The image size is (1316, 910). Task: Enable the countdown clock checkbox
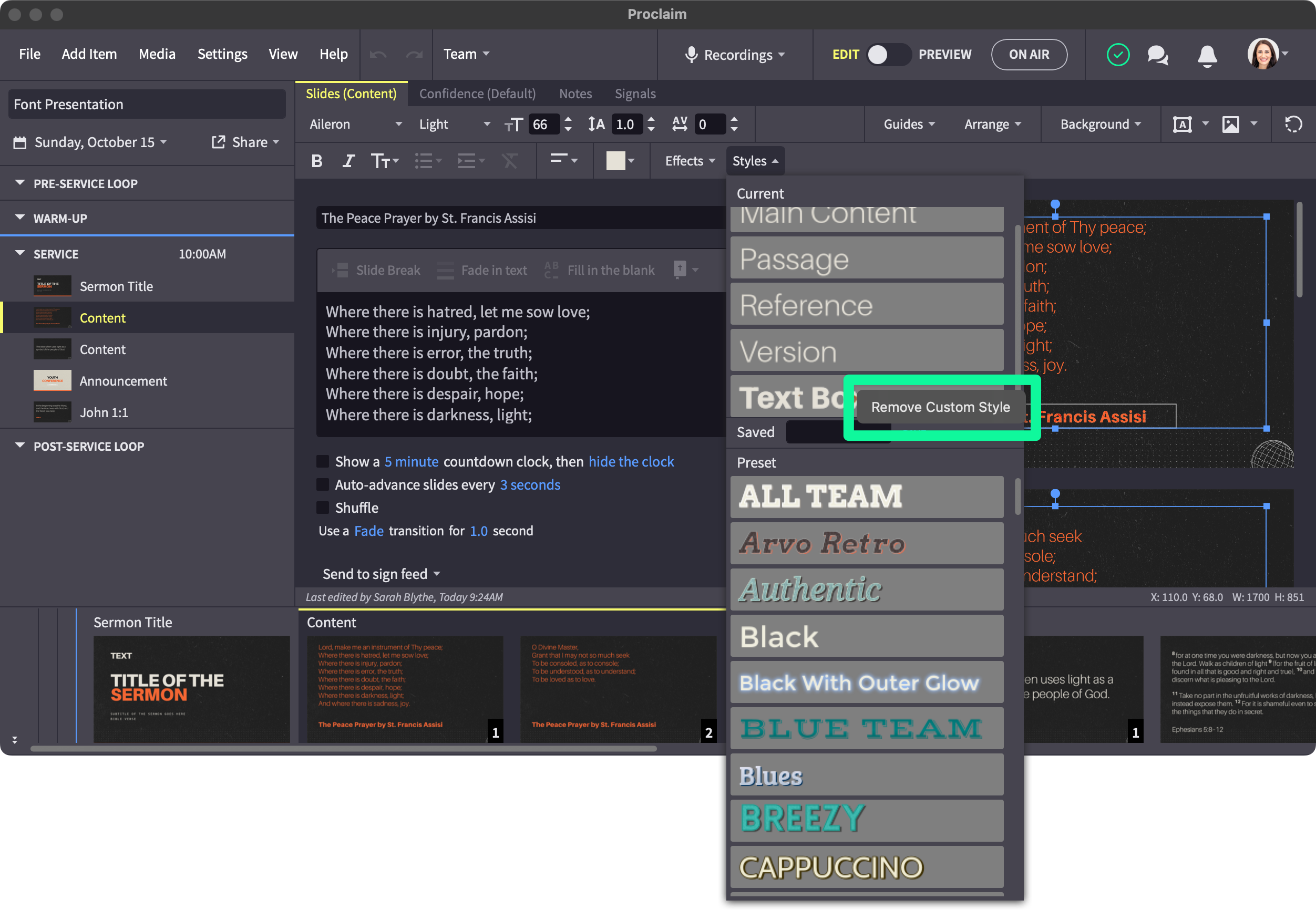click(323, 461)
